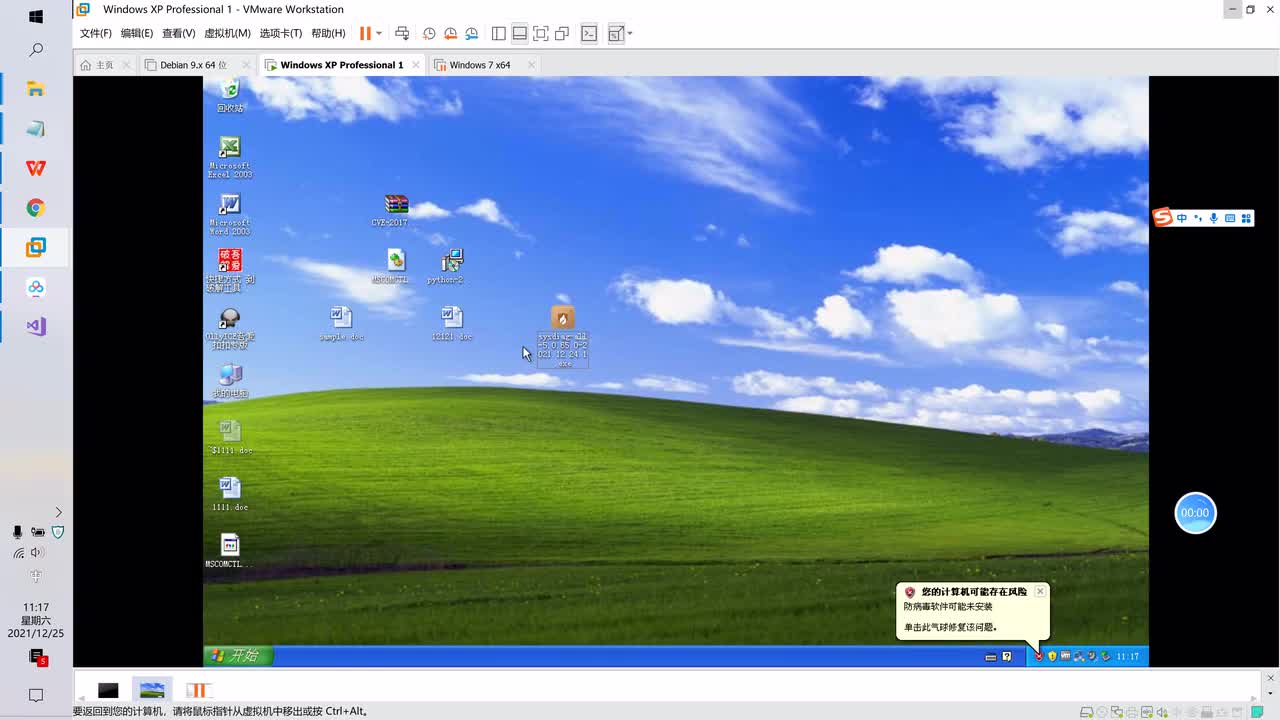Image resolution: width=1280 pixels, height=720 pixels.
Task: Select the sysdiag-all exe installer icon
Action: coord(563,336)
